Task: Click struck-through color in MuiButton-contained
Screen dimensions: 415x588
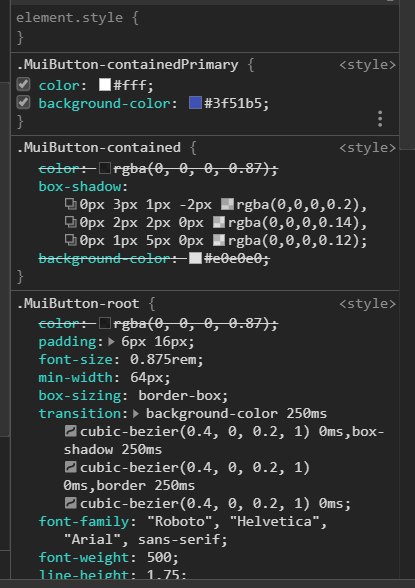Action: (x=158, y=168)
